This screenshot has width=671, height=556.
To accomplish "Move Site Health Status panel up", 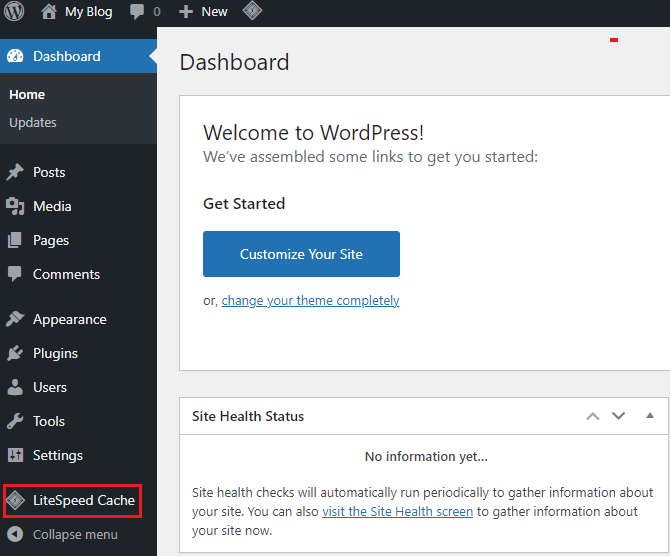I will coord(593,416).
